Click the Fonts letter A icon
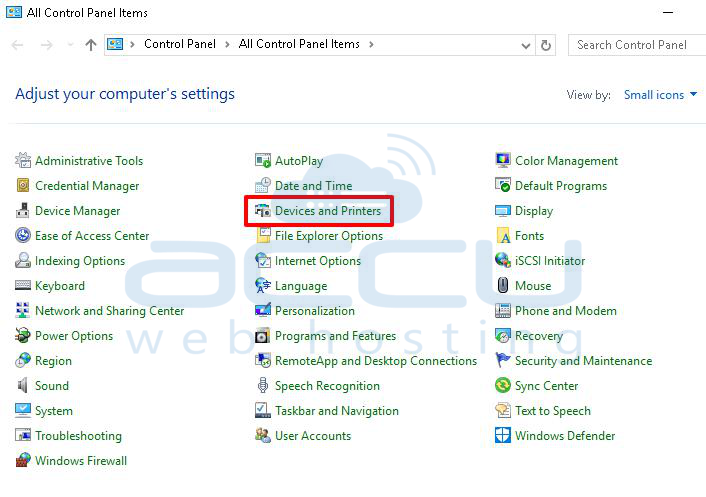 pos(502,235)
